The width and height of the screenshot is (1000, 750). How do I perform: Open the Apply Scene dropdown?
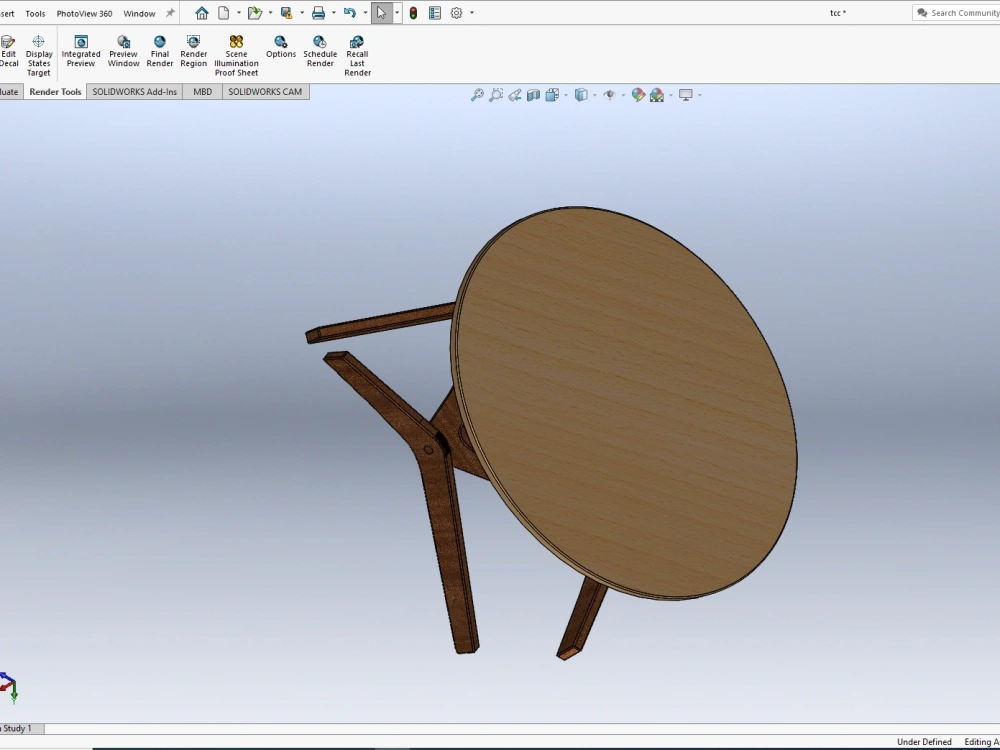[670, 95]
